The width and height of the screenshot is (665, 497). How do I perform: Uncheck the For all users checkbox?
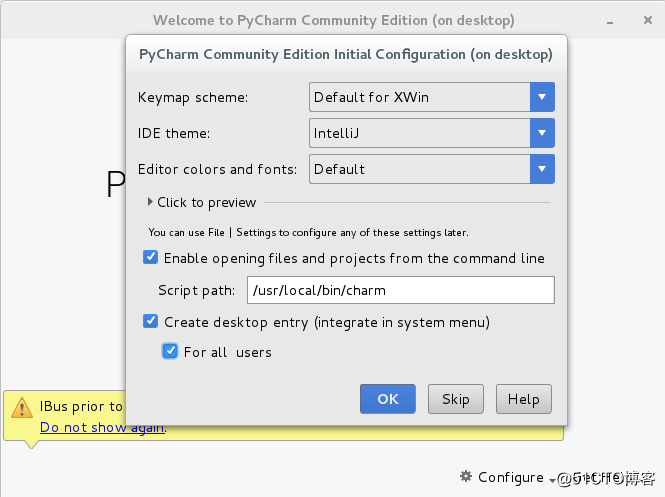coord(170,351)
